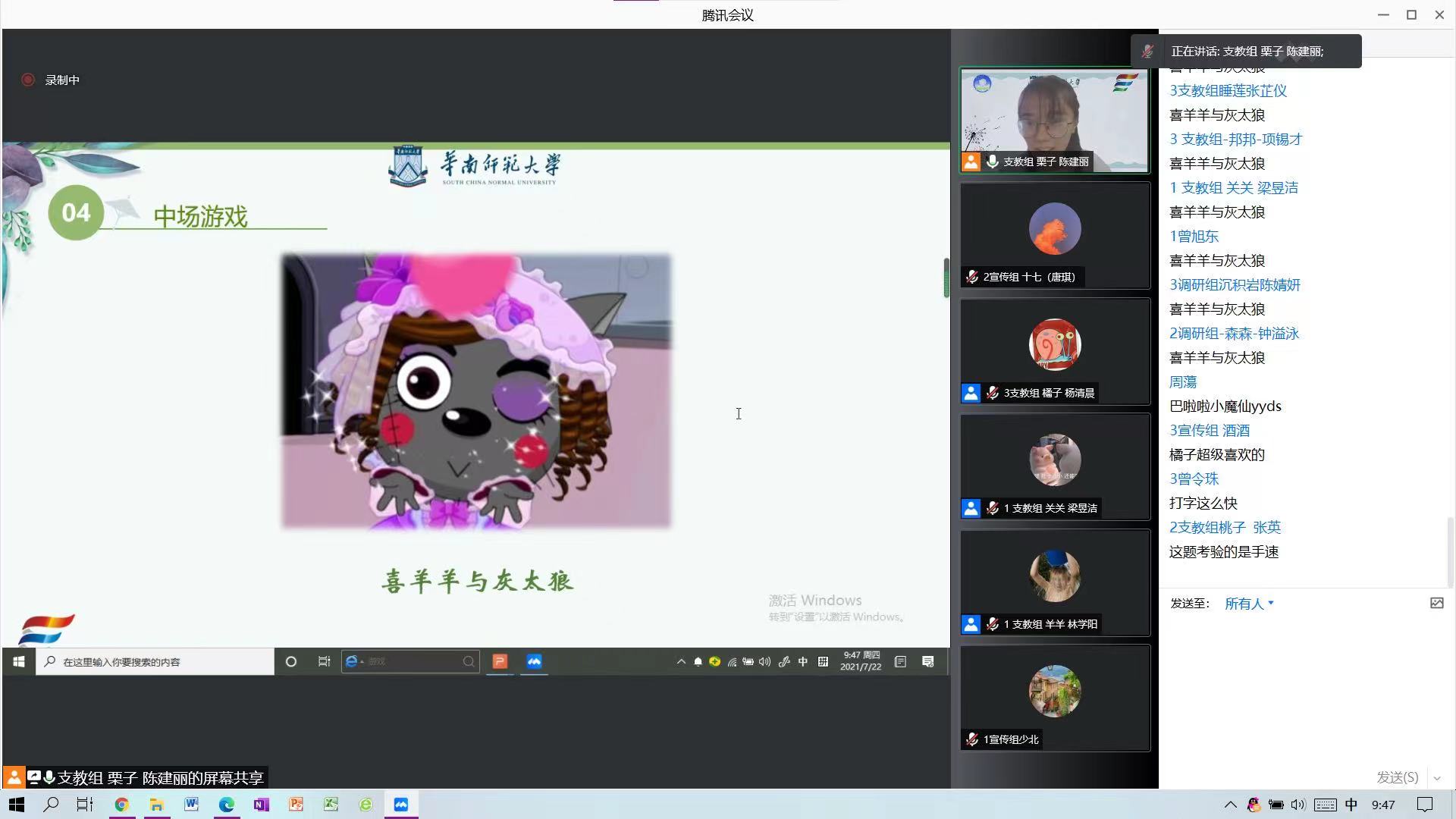
Task: Click the 喜羊羊与灰太狼 slide image
Action: pos(476,391)
